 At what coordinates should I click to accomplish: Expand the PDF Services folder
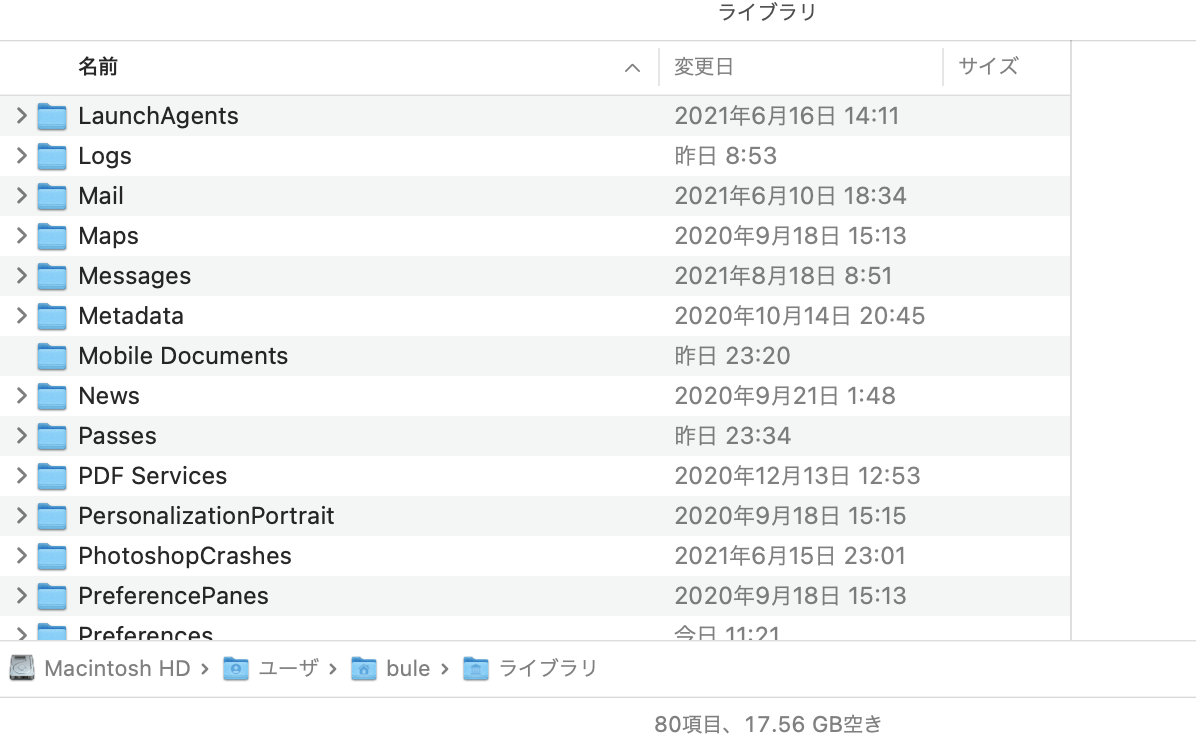pyautogui.click(x=22, y=476)
